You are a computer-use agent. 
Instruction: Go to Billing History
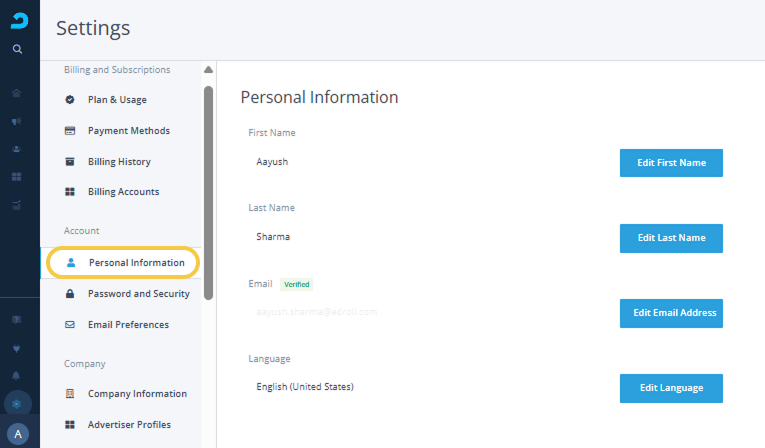tap(118, 162)
